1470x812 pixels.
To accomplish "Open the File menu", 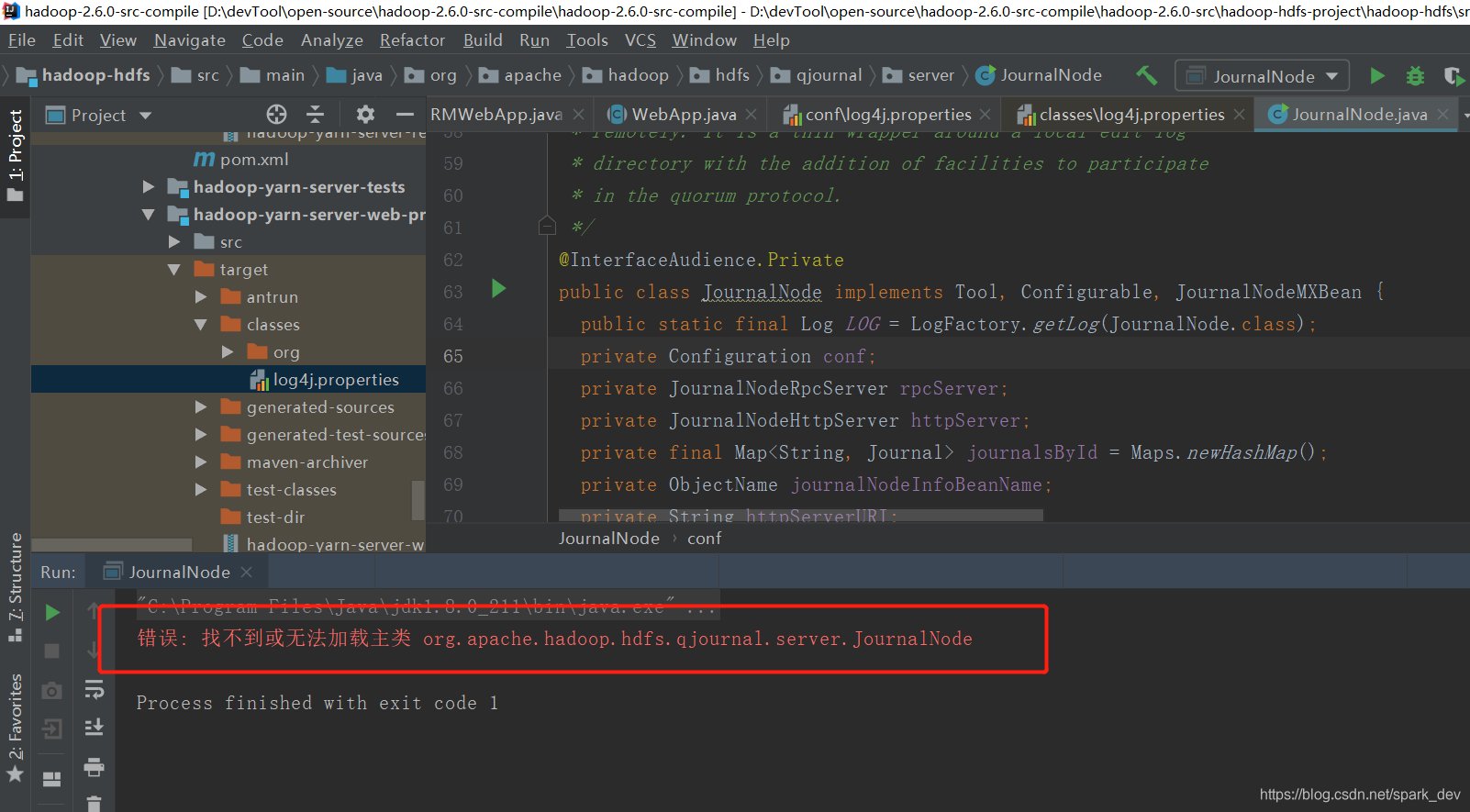I will pyautogui.click(x=21, y=40).
